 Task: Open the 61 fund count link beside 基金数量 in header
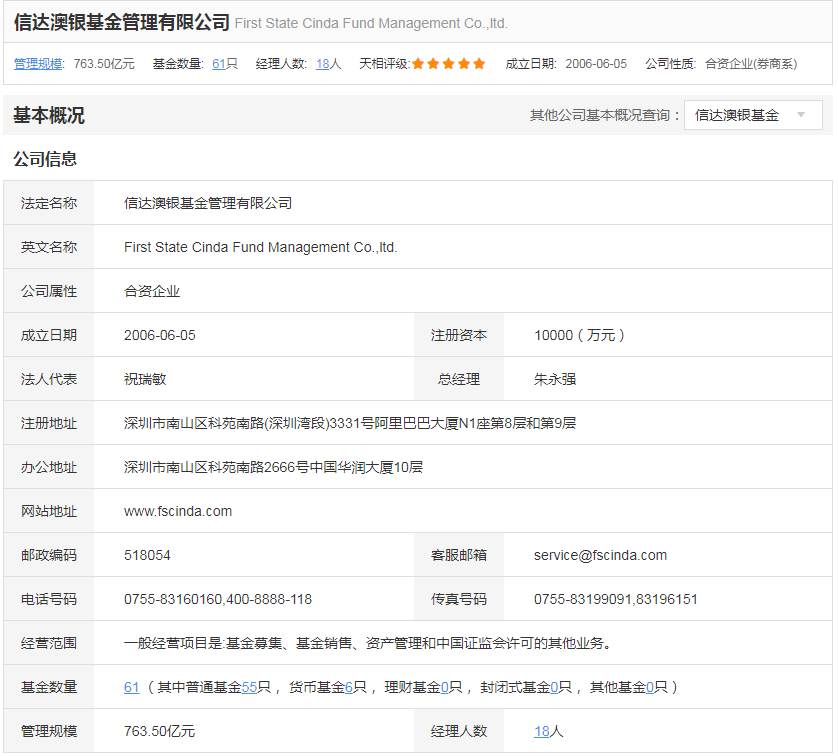[x=218, y=63]
